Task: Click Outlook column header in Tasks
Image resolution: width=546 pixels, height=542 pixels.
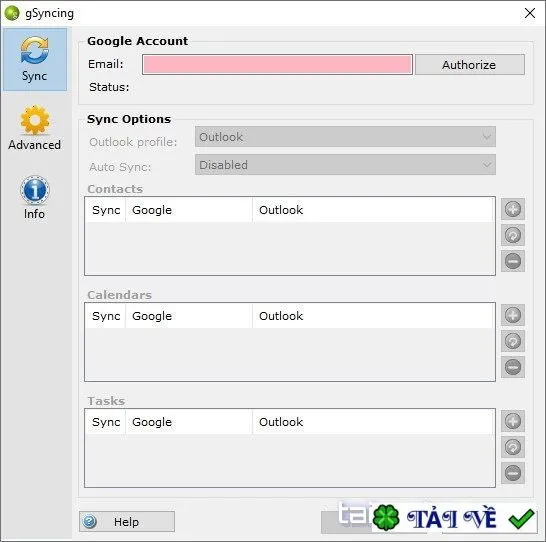Action: pyautogui.click(x=373, y=422)
